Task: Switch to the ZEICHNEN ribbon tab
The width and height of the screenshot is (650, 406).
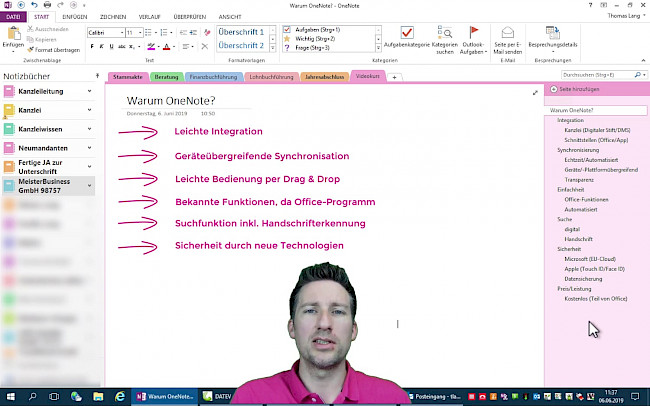Action: (113, 17)
